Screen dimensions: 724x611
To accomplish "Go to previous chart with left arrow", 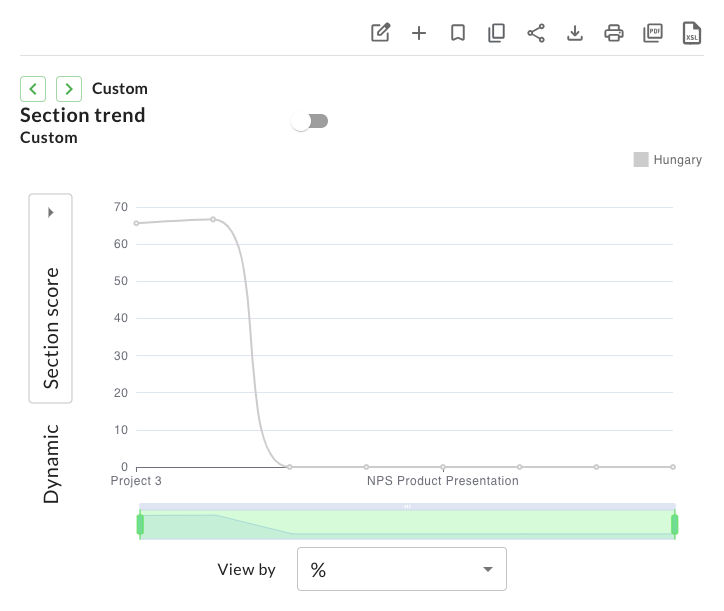I will (x=33, y=89).
